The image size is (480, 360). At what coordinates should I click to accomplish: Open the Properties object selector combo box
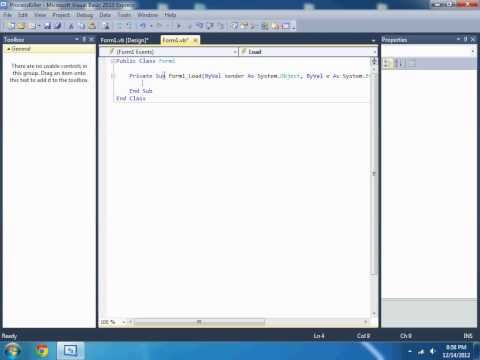pyautogui.click(x=429, y=51)
